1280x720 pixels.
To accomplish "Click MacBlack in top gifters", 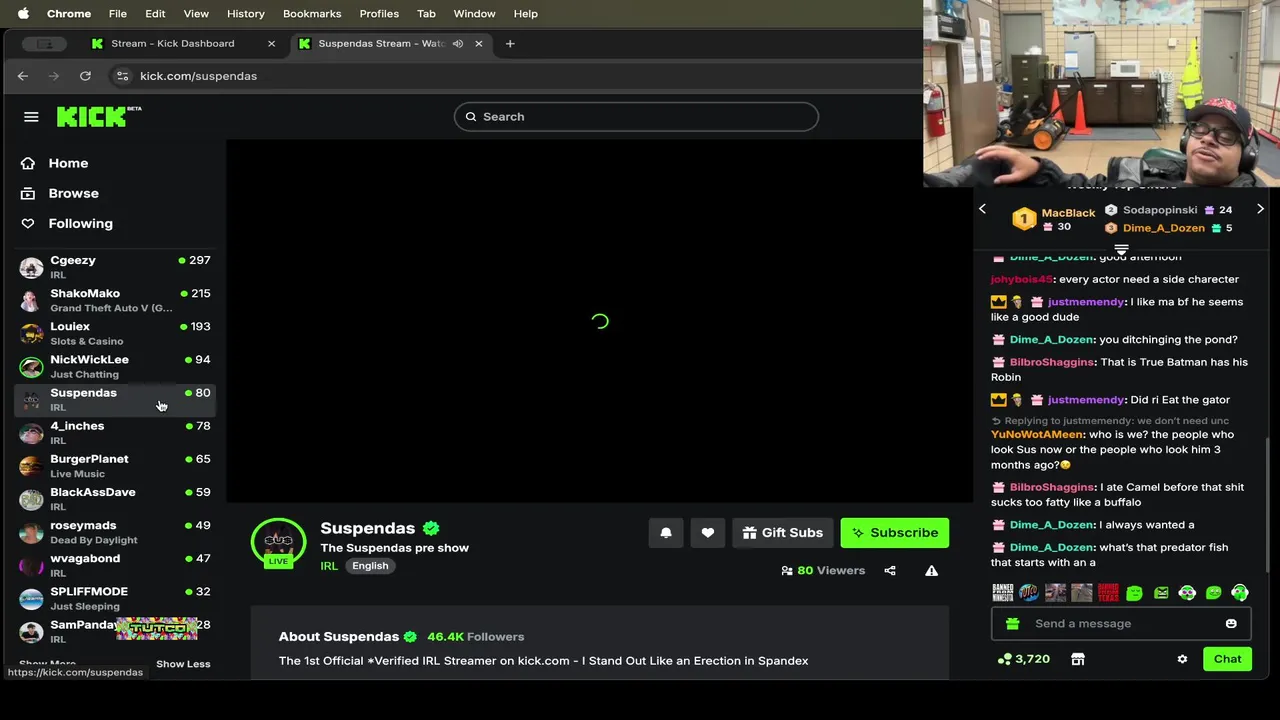I will 1068,213.
